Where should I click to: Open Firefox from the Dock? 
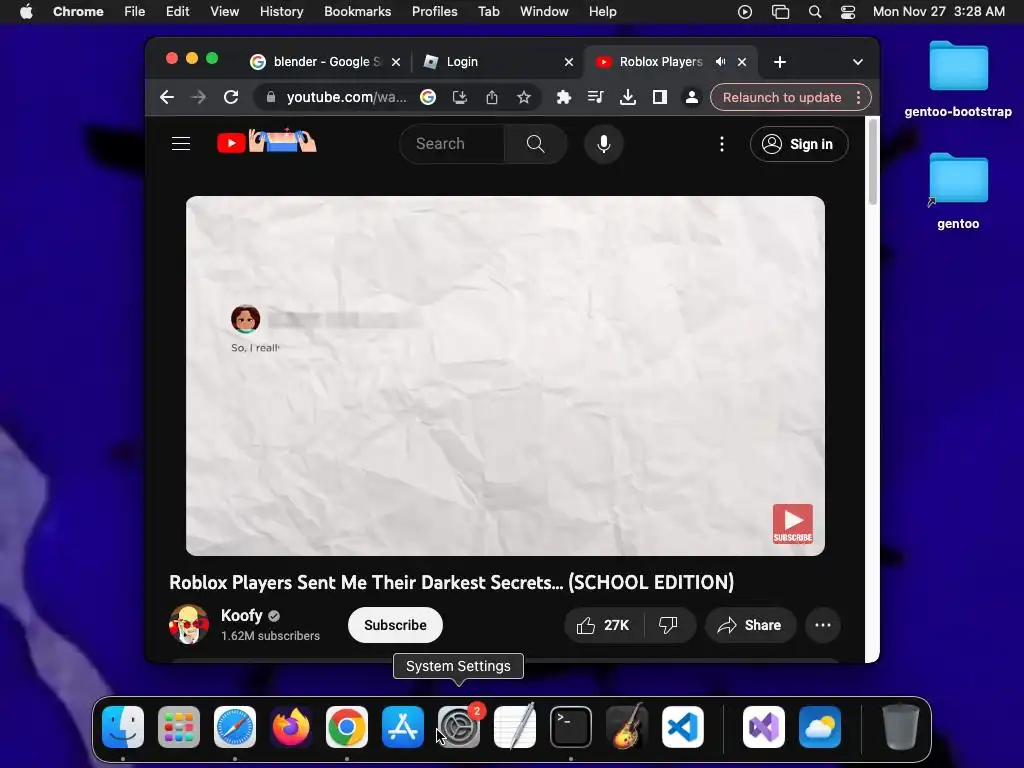[291, 727]
